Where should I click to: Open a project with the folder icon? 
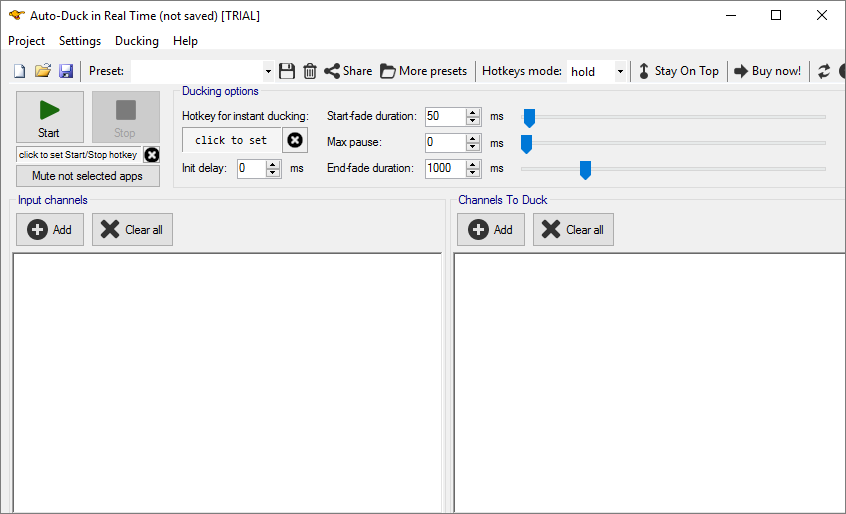pyautogui.click(x=43, y=71)
